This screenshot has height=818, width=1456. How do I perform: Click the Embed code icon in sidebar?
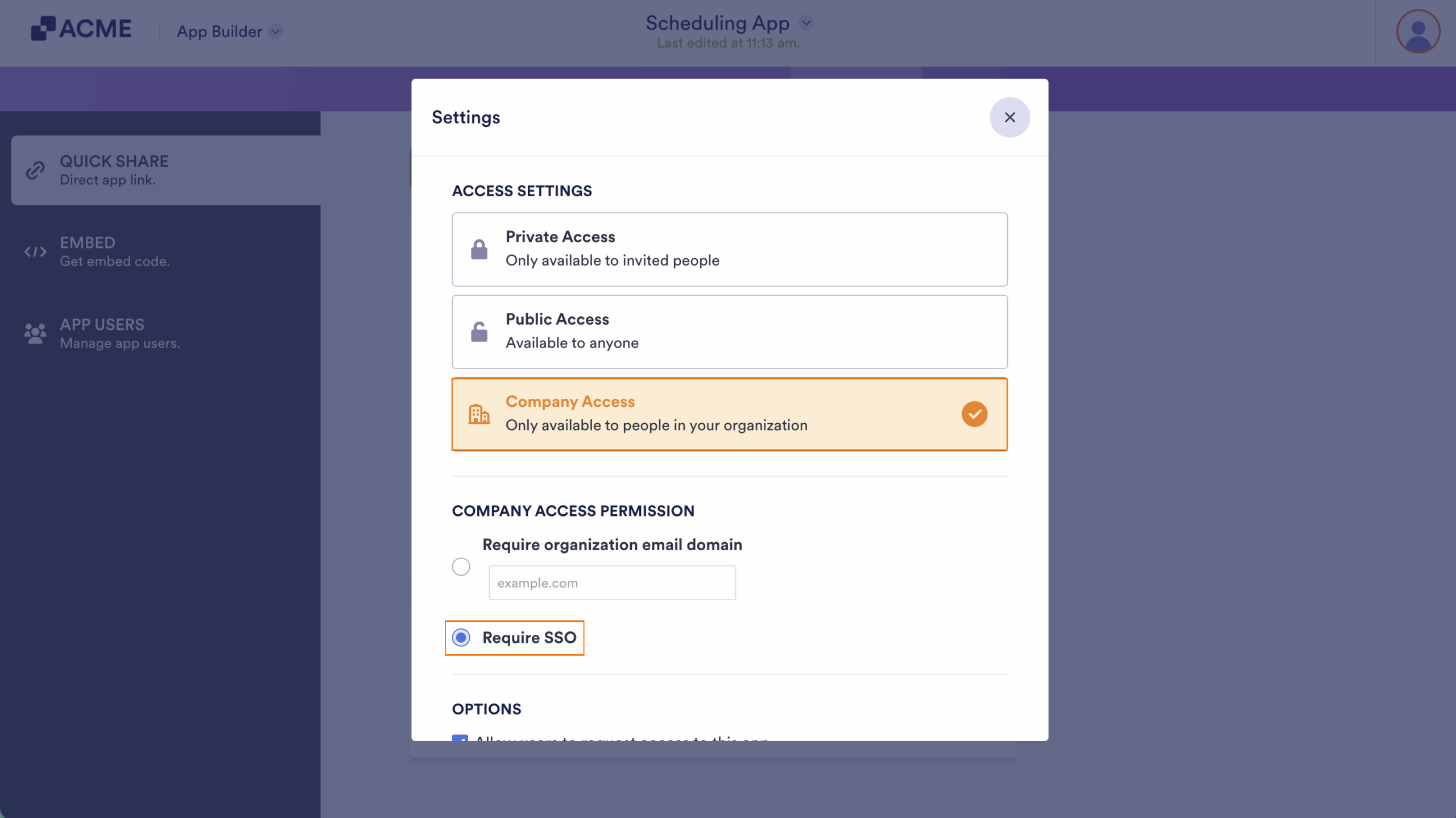tap(35, 251)
